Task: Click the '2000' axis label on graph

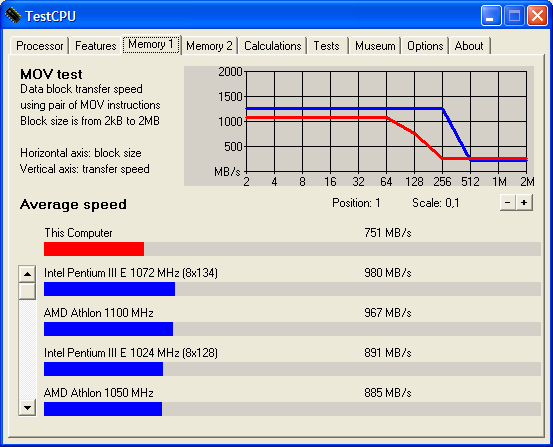Action: coord(230,72)
